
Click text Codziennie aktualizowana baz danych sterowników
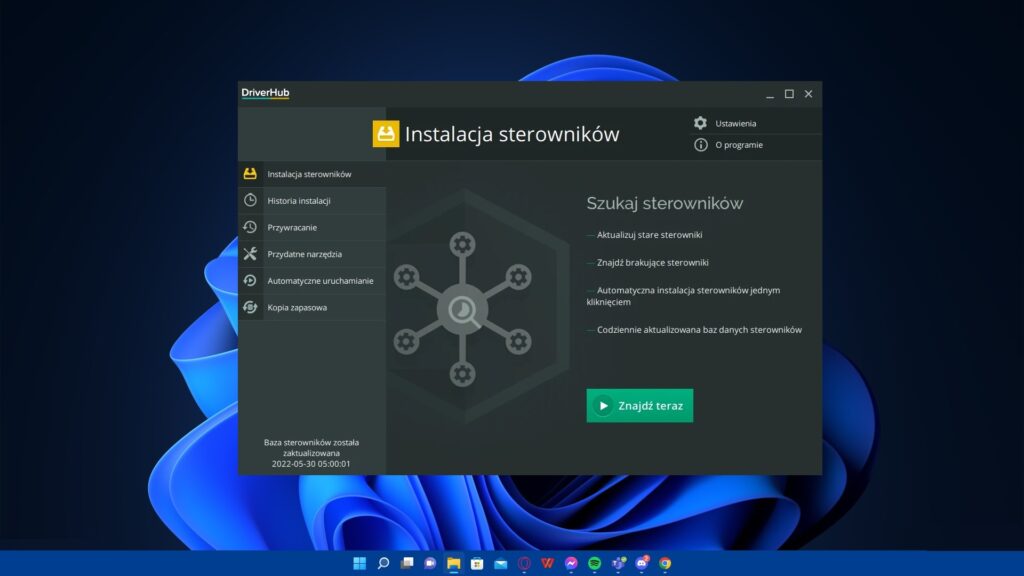point(699,330)
